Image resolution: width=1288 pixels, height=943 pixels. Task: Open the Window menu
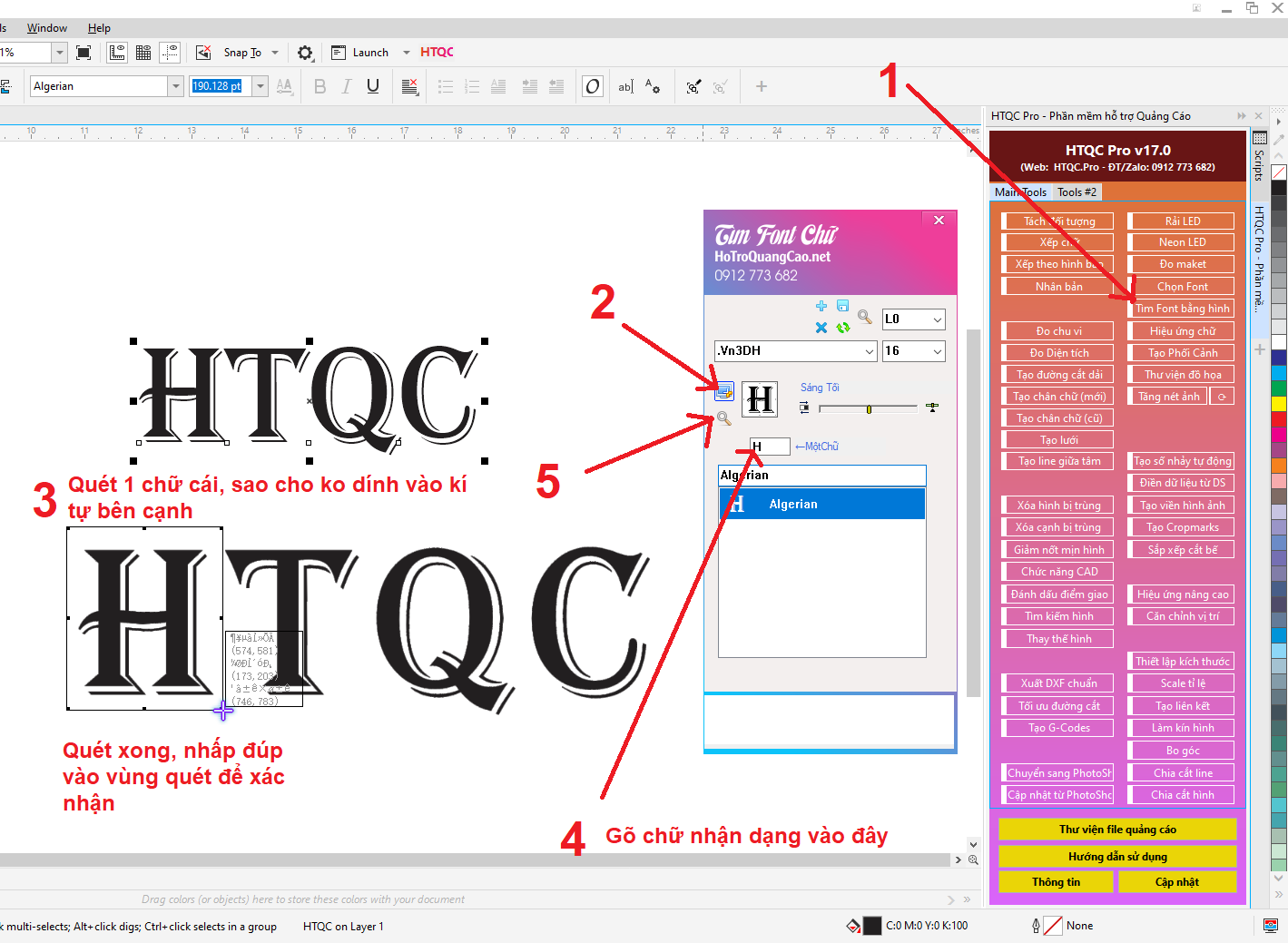(47, 28)
